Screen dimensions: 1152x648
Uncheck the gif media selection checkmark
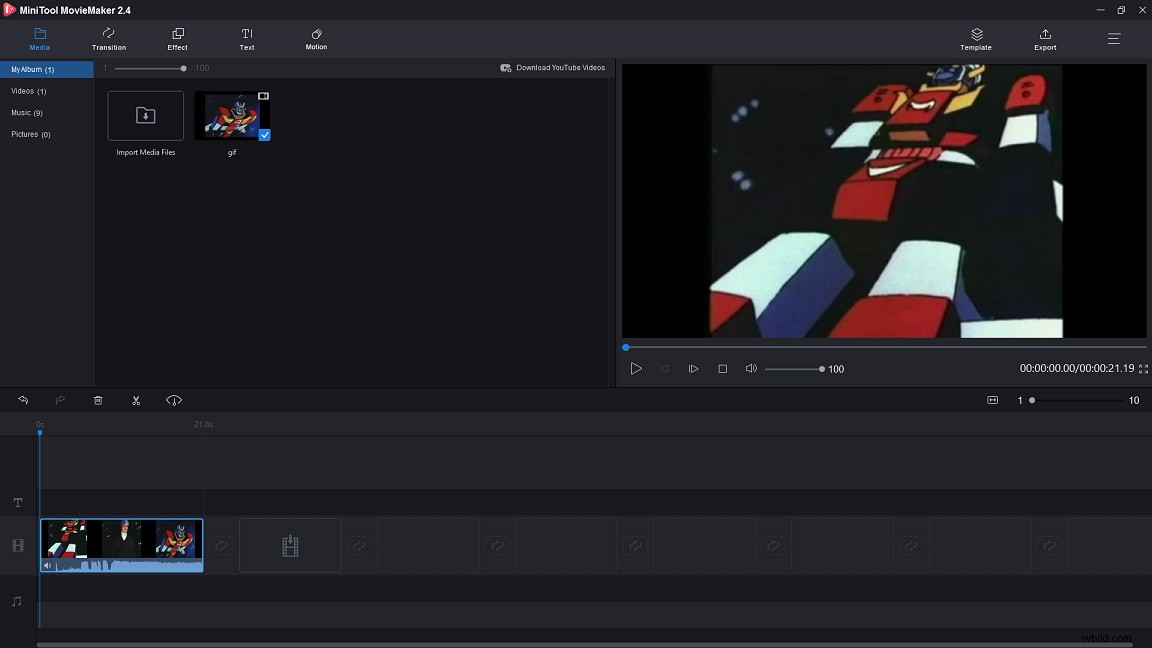coord(264,135)
